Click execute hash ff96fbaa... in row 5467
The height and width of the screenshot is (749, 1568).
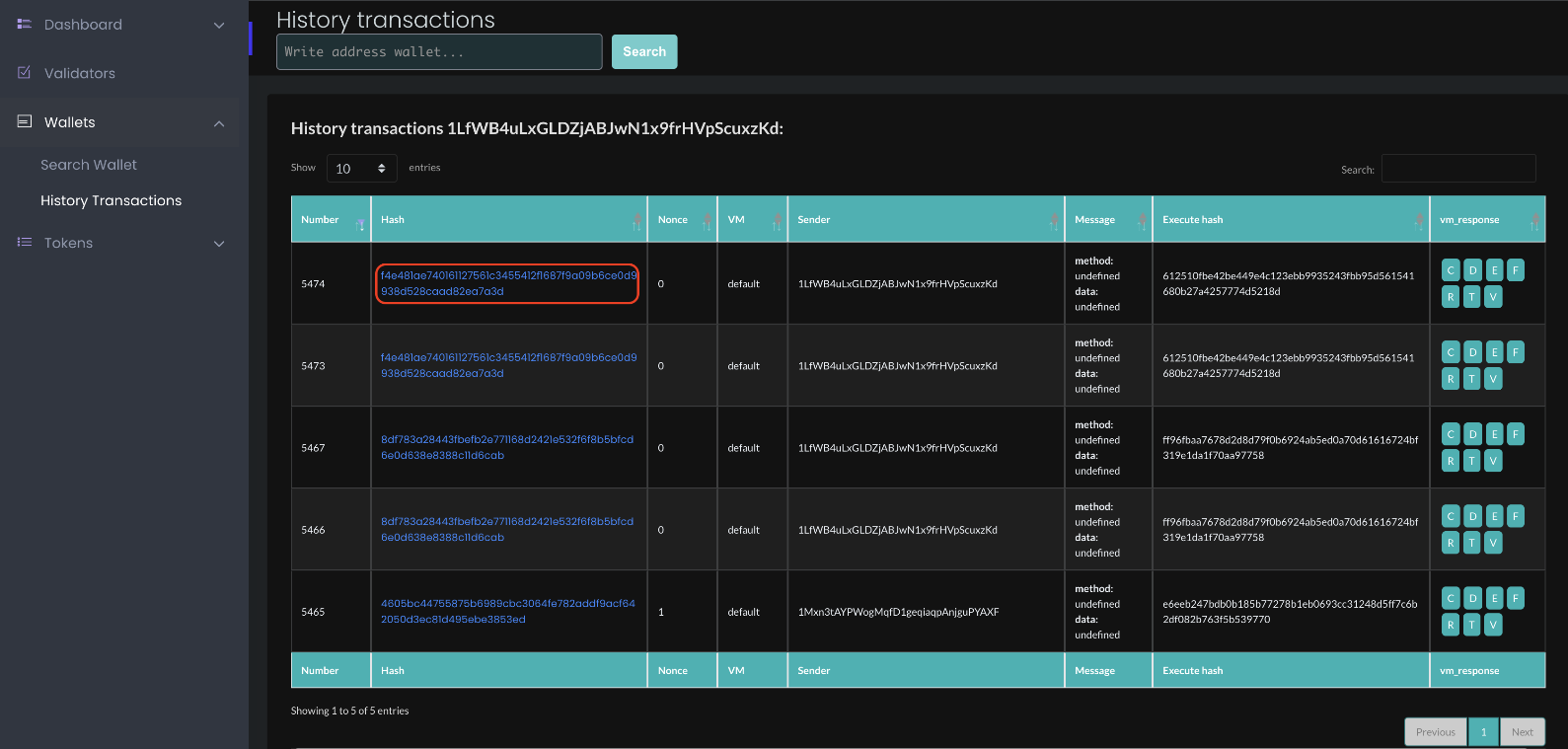pos(1290,448)
